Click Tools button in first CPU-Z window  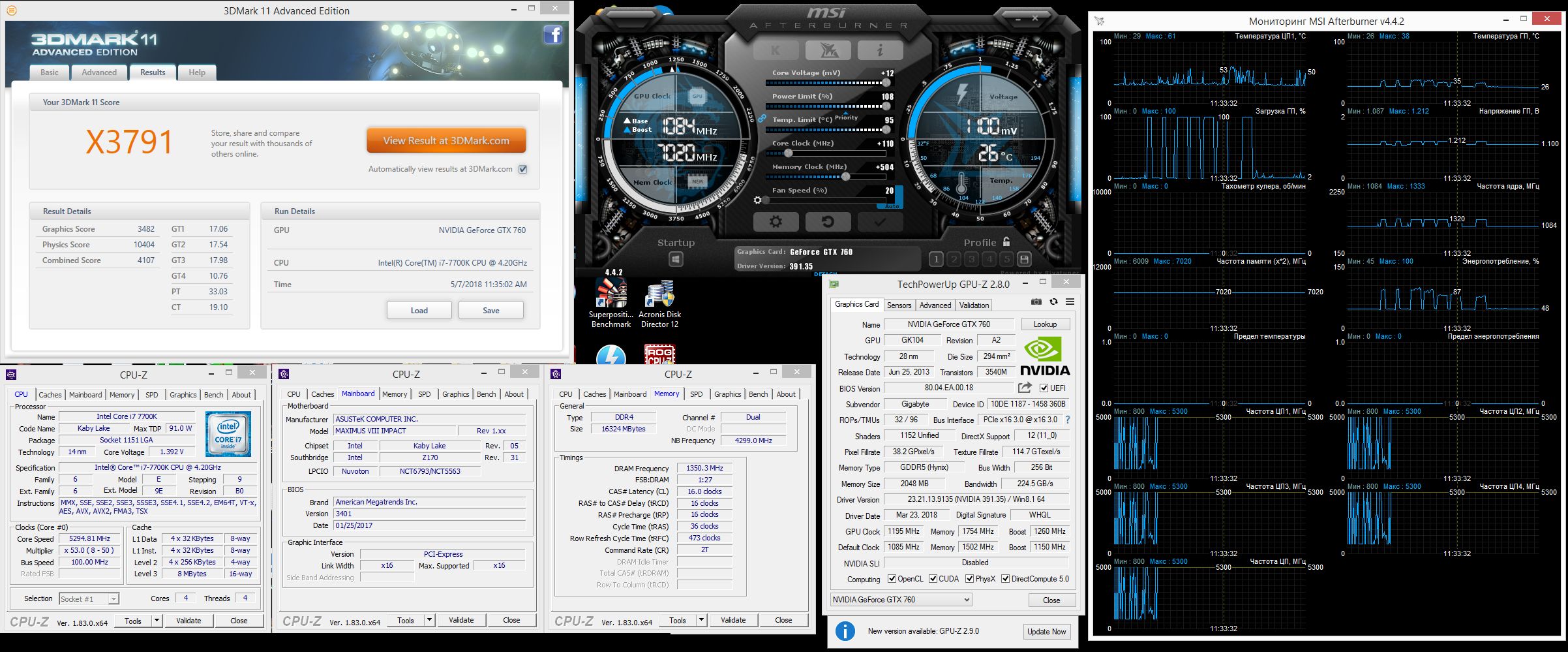[133, 620]
